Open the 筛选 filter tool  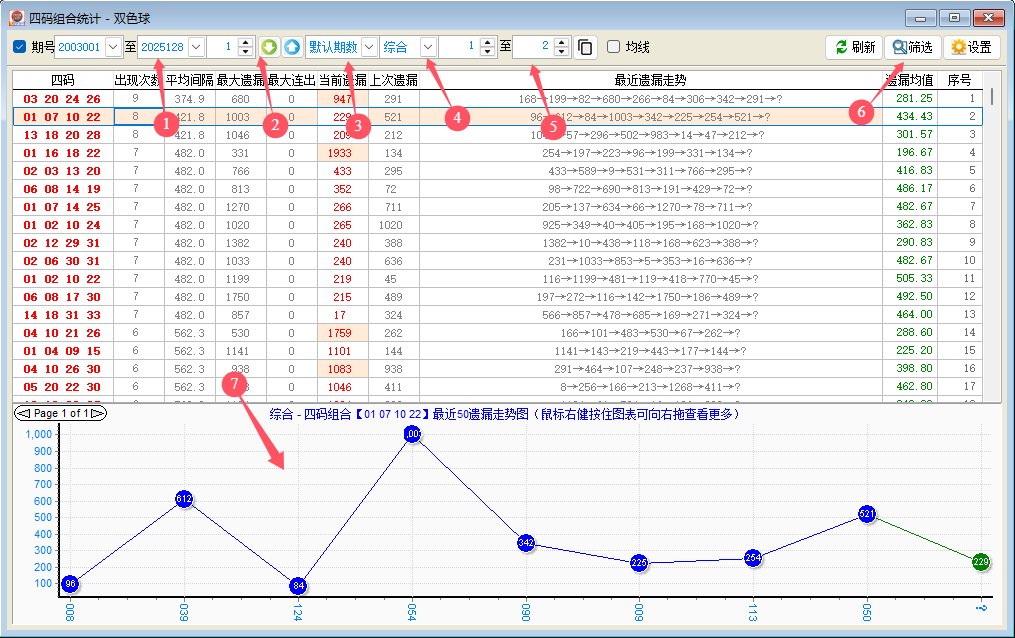coord(912,47)
